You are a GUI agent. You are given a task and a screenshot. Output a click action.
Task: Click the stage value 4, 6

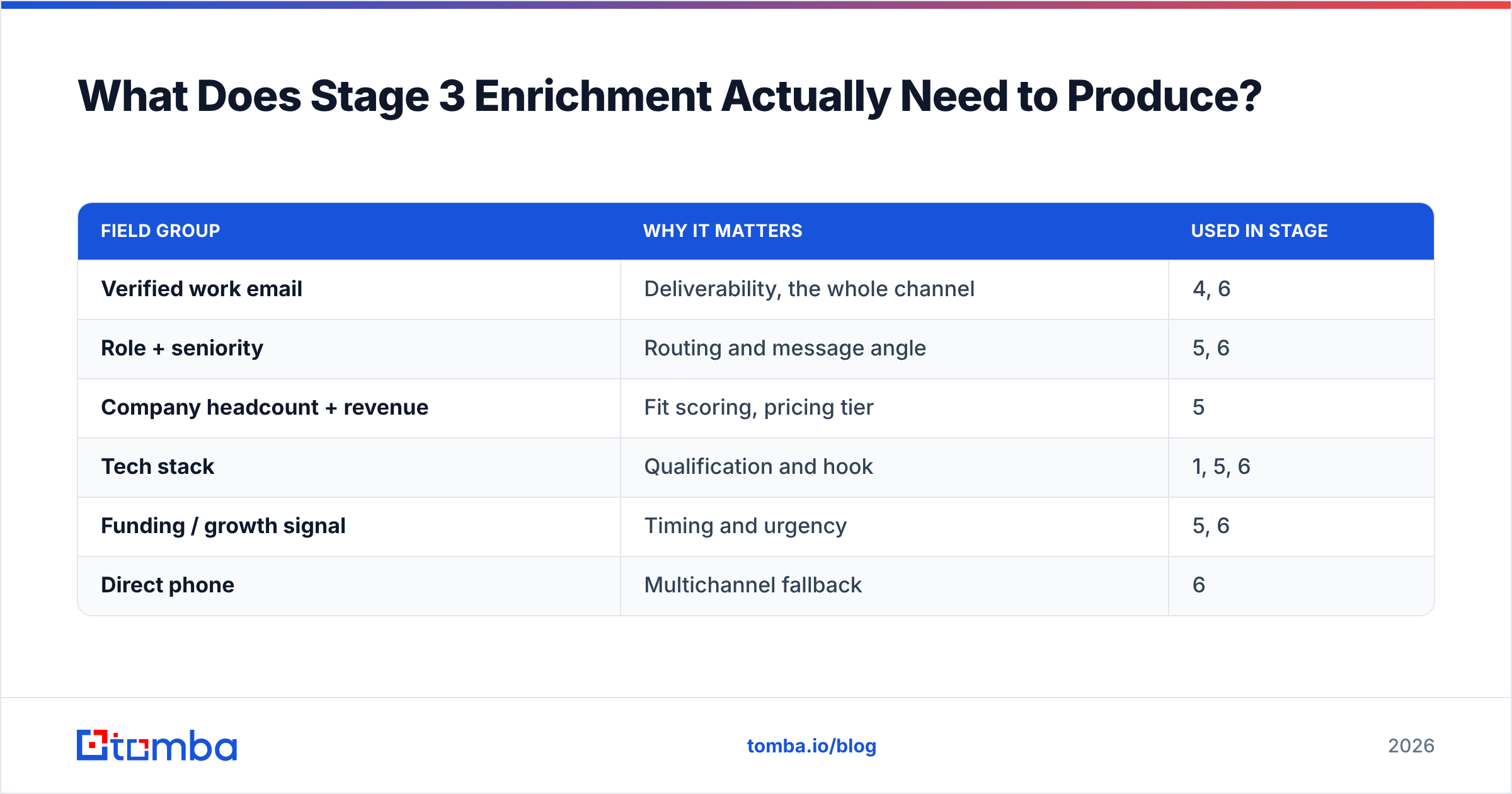tap(1211, 289)
